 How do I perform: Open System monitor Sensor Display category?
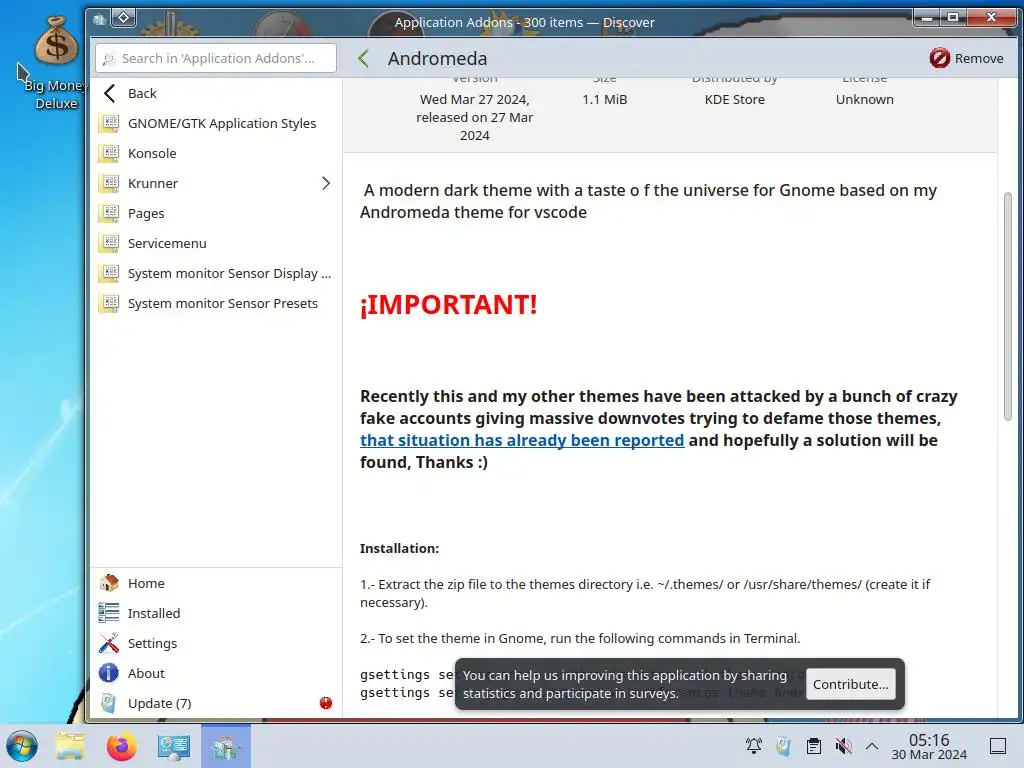coord(216,274)
